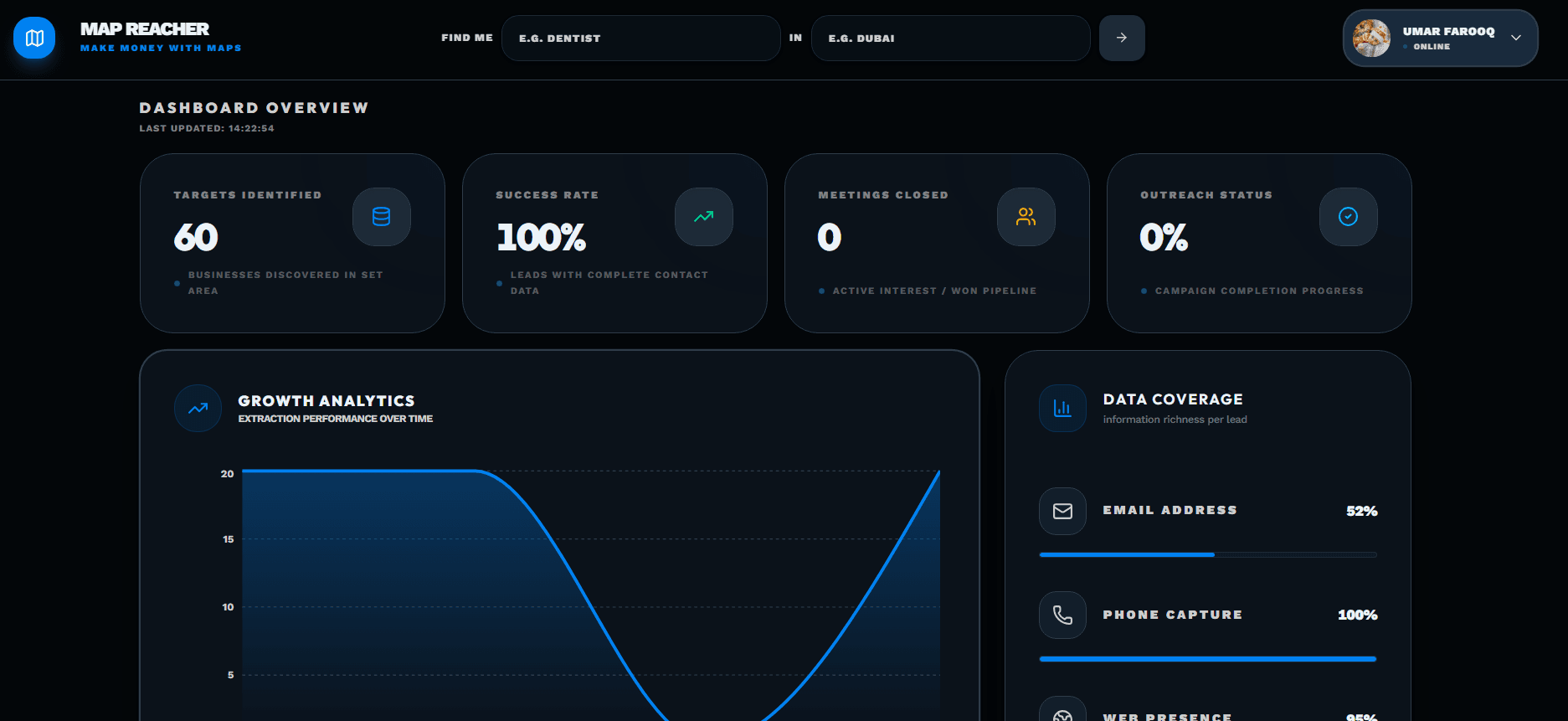Click the Phone Capture '100%' value
Screen dimensions: 1568x721
click(x=1358, y=615)
